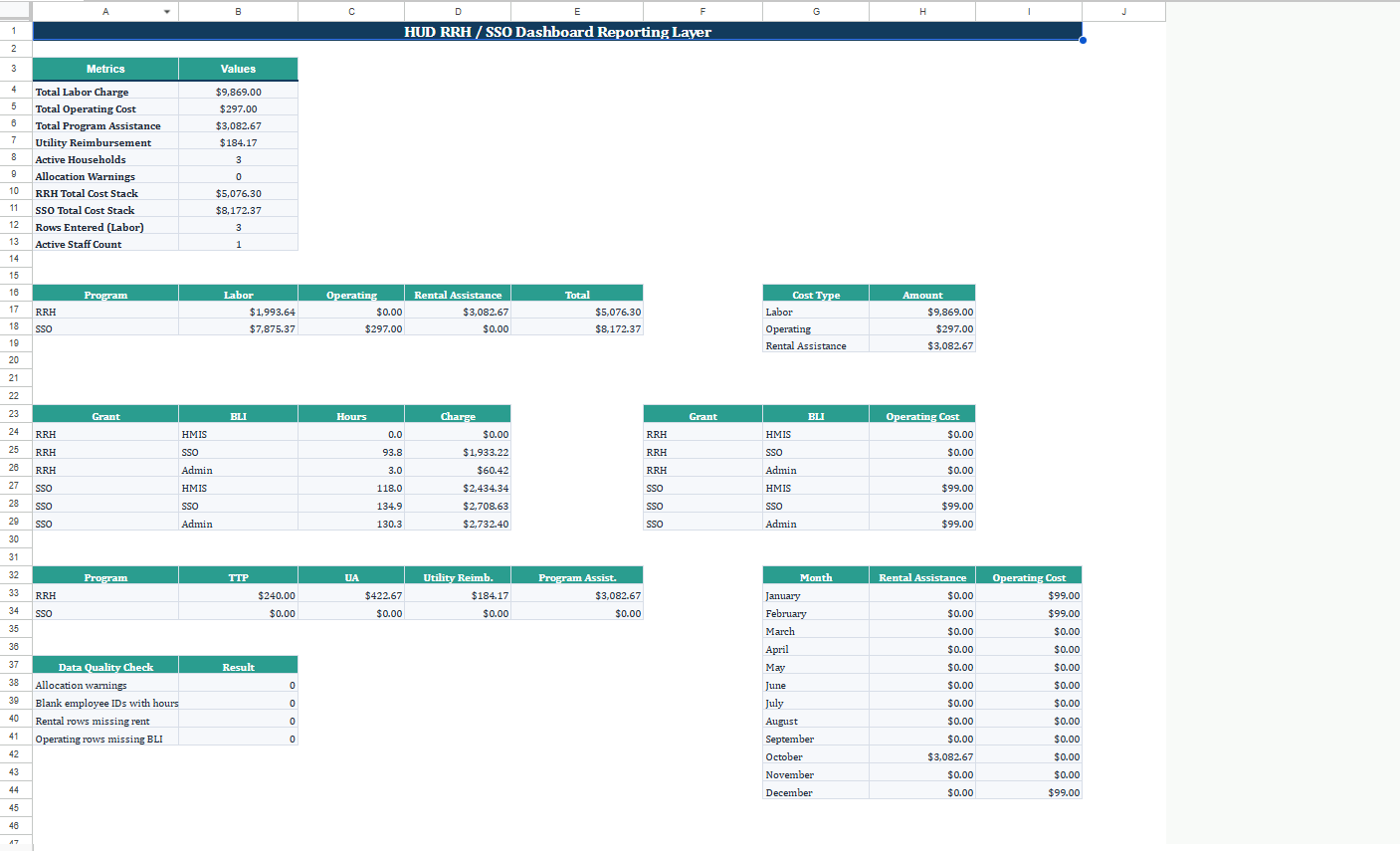This screenshot has height=851, width=1400.
Task: Select the January month cell
Action: point(816,595)
